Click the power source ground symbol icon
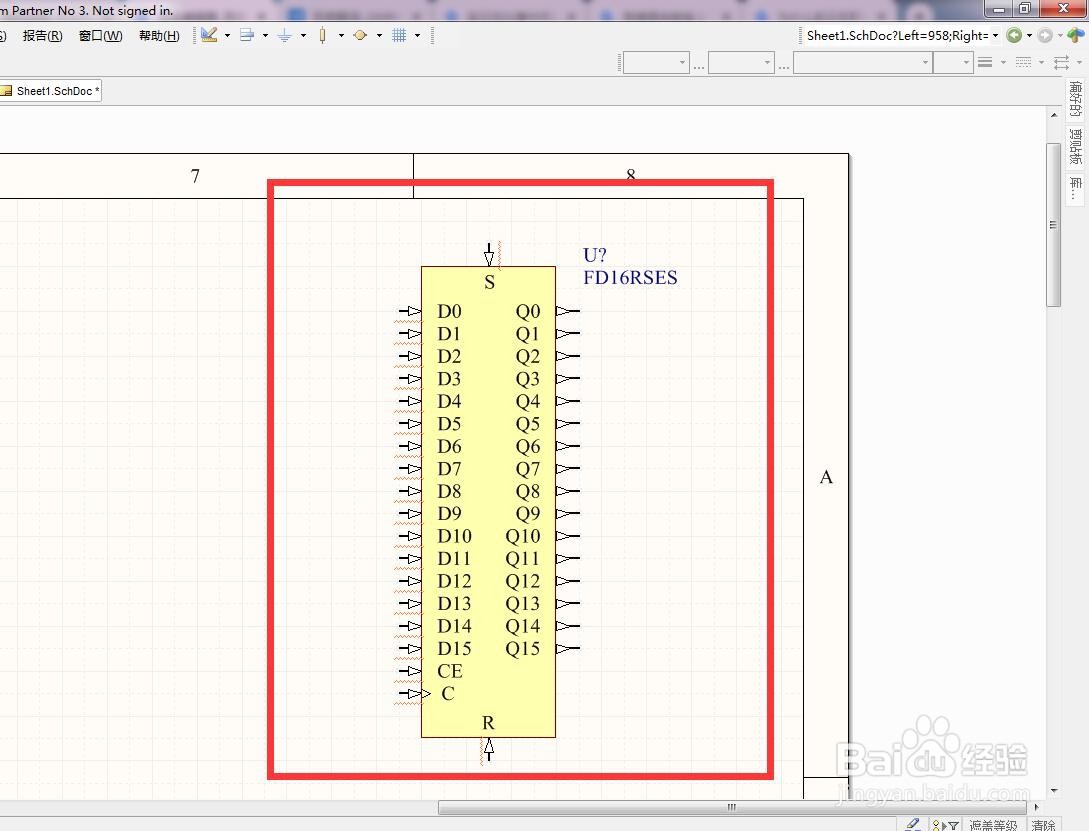The image size is (1089, 831). coord(284,35)
